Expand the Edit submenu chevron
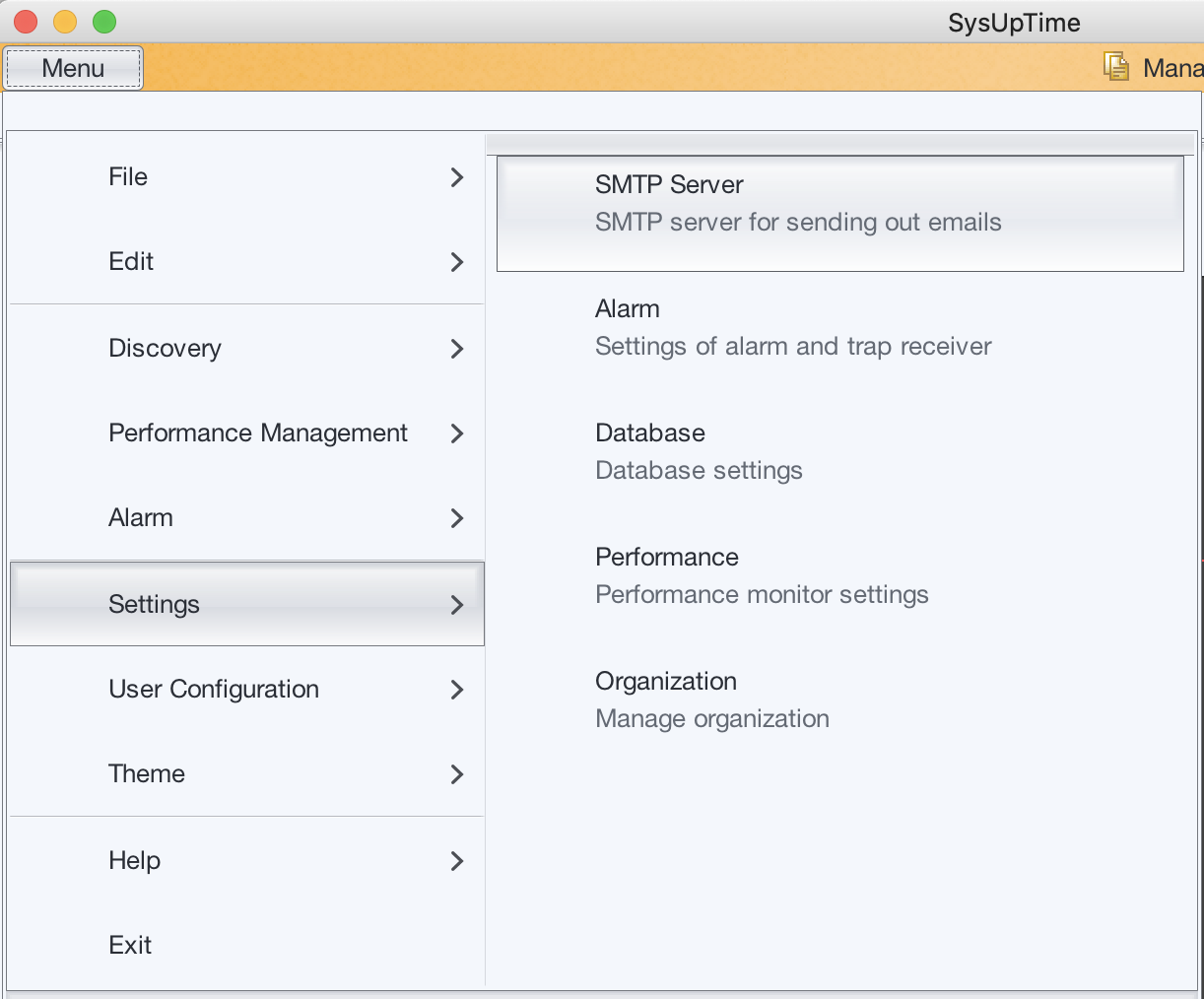This screenshot has width=1204, height=999. click(x=456, y=262)
